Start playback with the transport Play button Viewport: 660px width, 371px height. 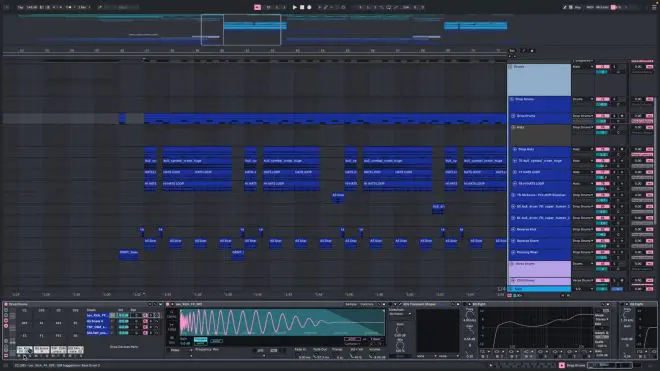295,7
